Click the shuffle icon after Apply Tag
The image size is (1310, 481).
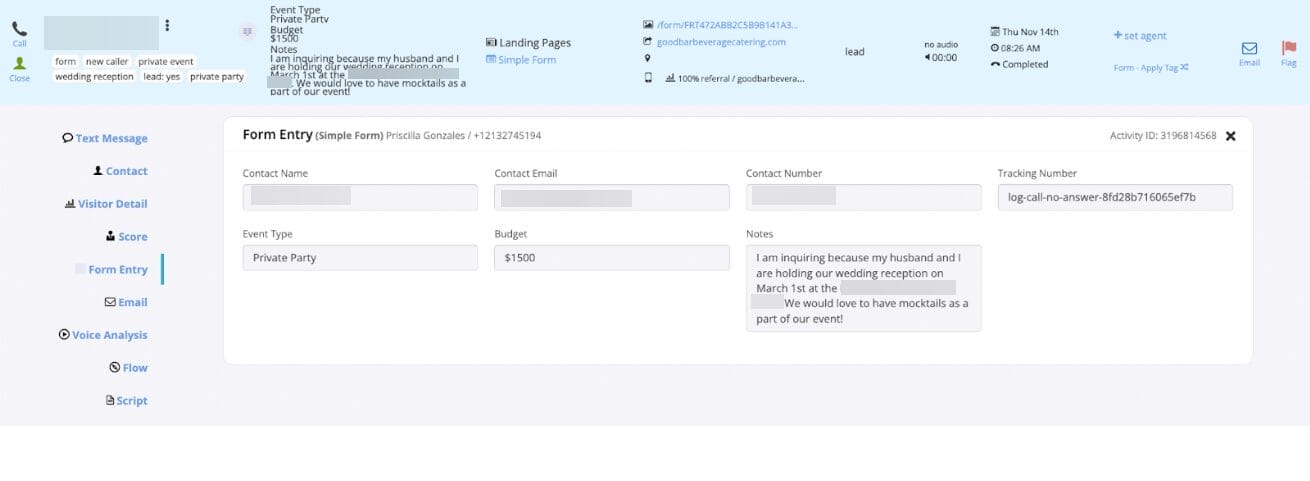pos(1184,68)
